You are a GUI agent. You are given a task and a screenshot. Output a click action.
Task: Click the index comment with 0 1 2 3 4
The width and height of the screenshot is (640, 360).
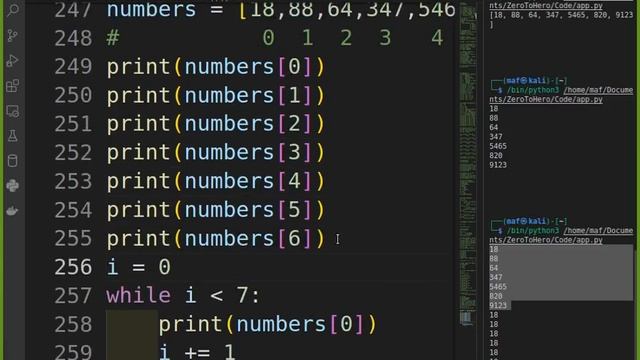coord(275,38)
